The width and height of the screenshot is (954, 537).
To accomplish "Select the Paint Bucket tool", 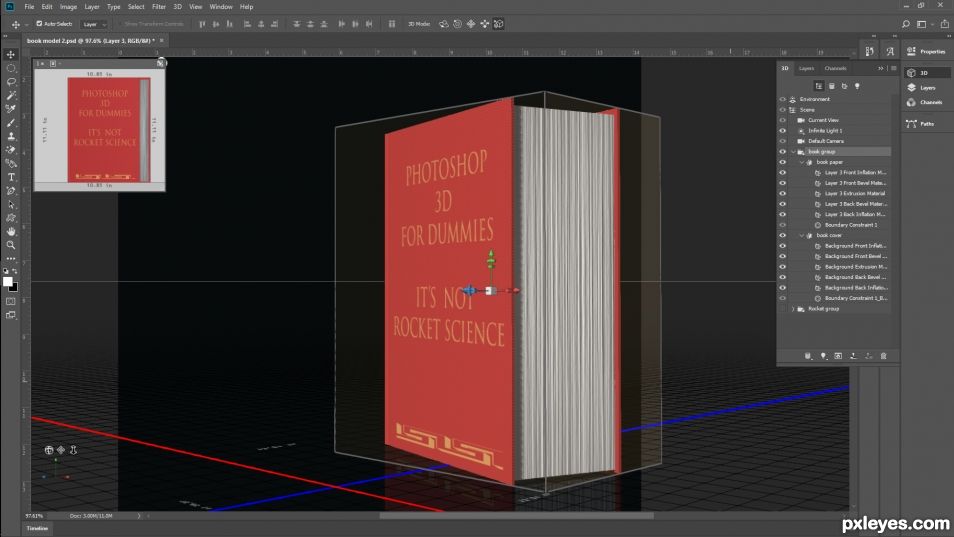I will click(x=11, y=164).
